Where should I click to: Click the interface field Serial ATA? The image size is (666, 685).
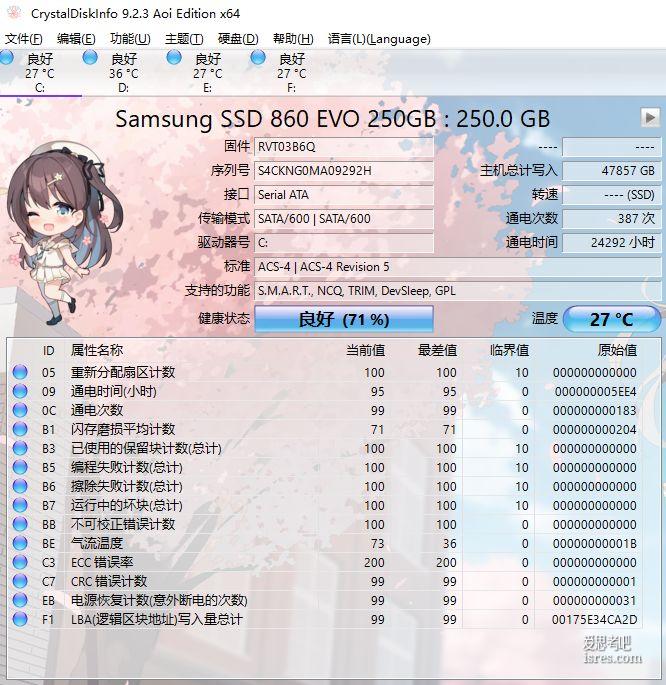[x=344, y=194]
